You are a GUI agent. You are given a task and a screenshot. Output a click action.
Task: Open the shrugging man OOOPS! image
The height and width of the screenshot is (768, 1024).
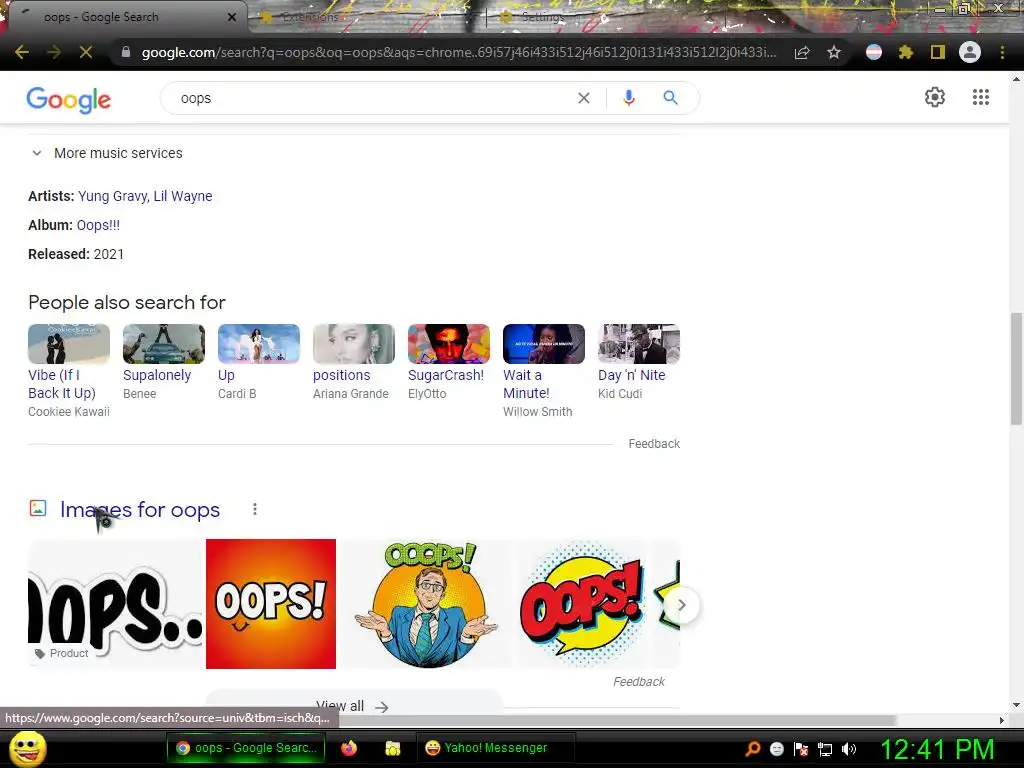tap(426, 604)
